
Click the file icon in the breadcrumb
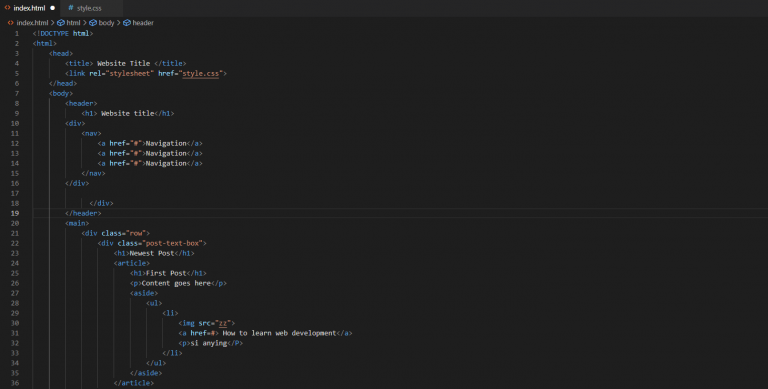coord(10,23)
